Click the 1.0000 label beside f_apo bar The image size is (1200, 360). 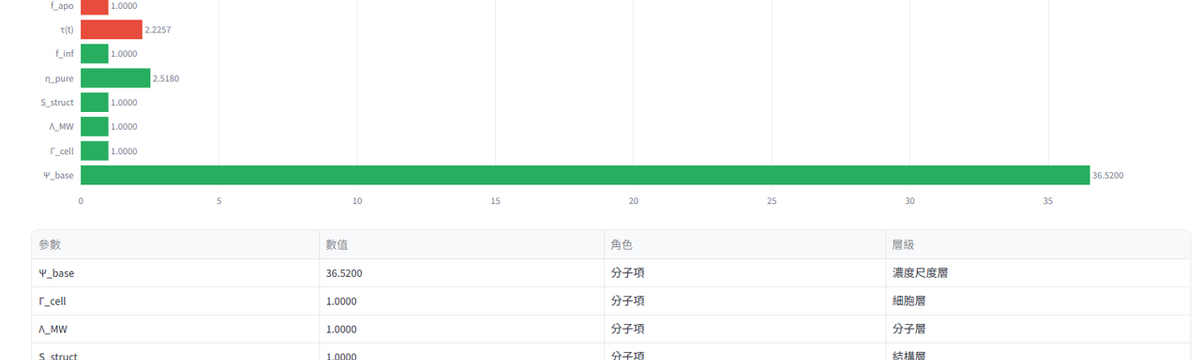point(124,6)
